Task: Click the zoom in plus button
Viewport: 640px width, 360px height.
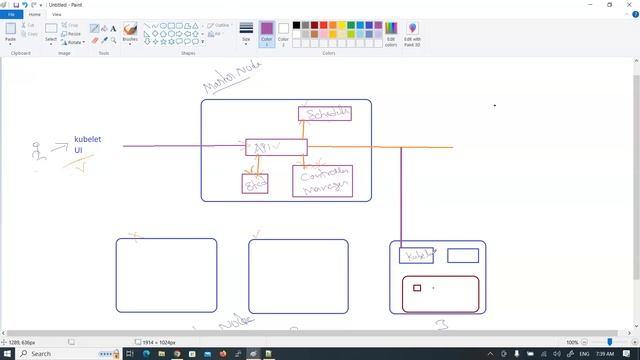Action: pos(634,342)
